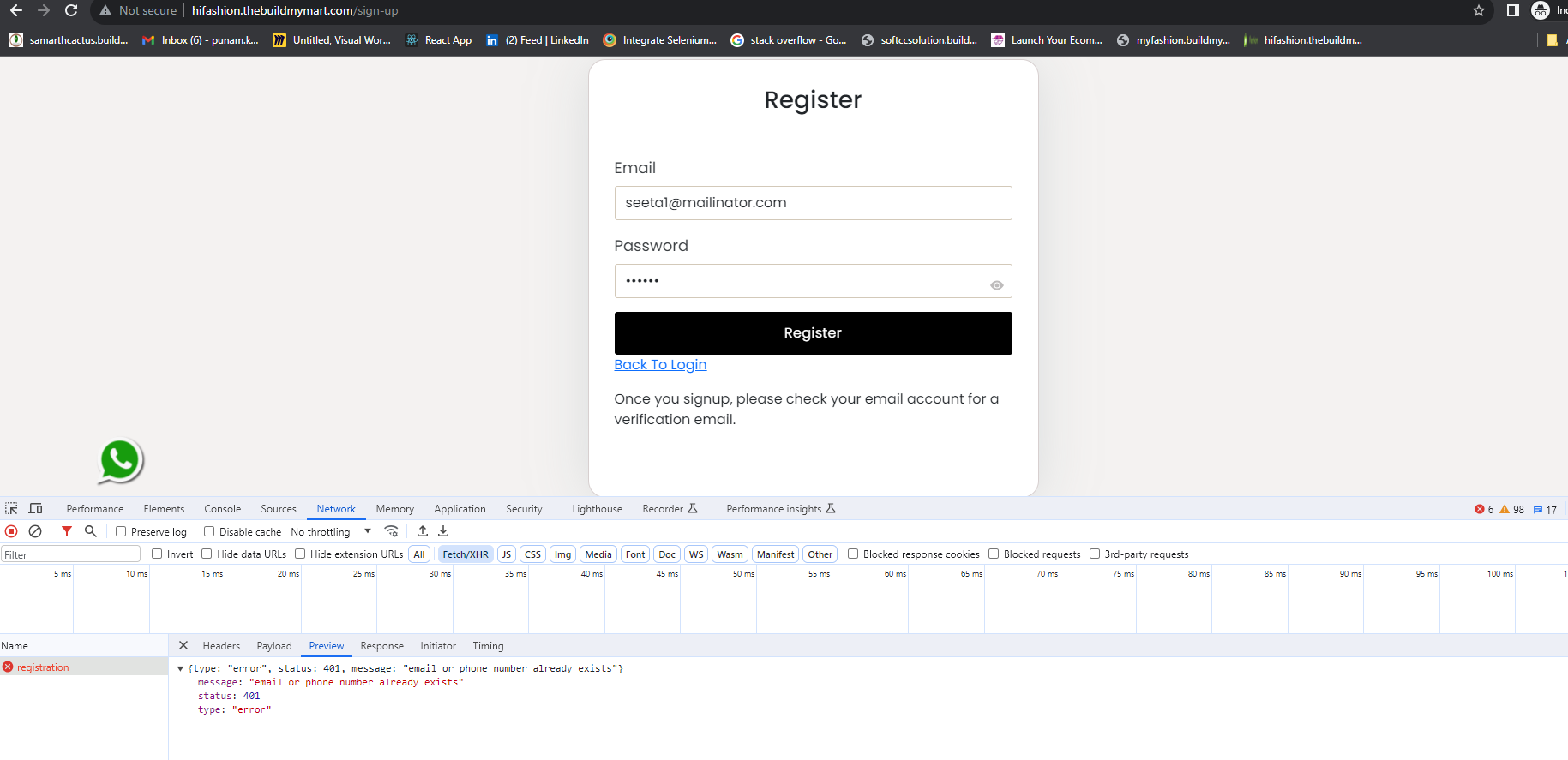Open the Headers tab of the request
This screenshot has width=1568, height=760.
221,646
